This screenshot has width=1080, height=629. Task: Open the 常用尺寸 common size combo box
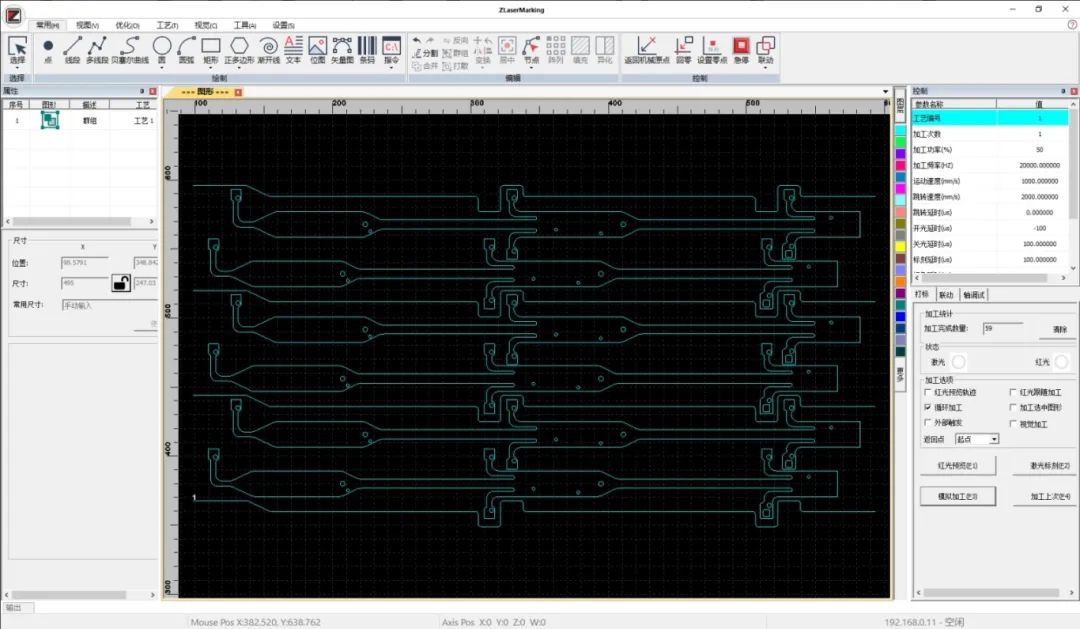[110, 305]
